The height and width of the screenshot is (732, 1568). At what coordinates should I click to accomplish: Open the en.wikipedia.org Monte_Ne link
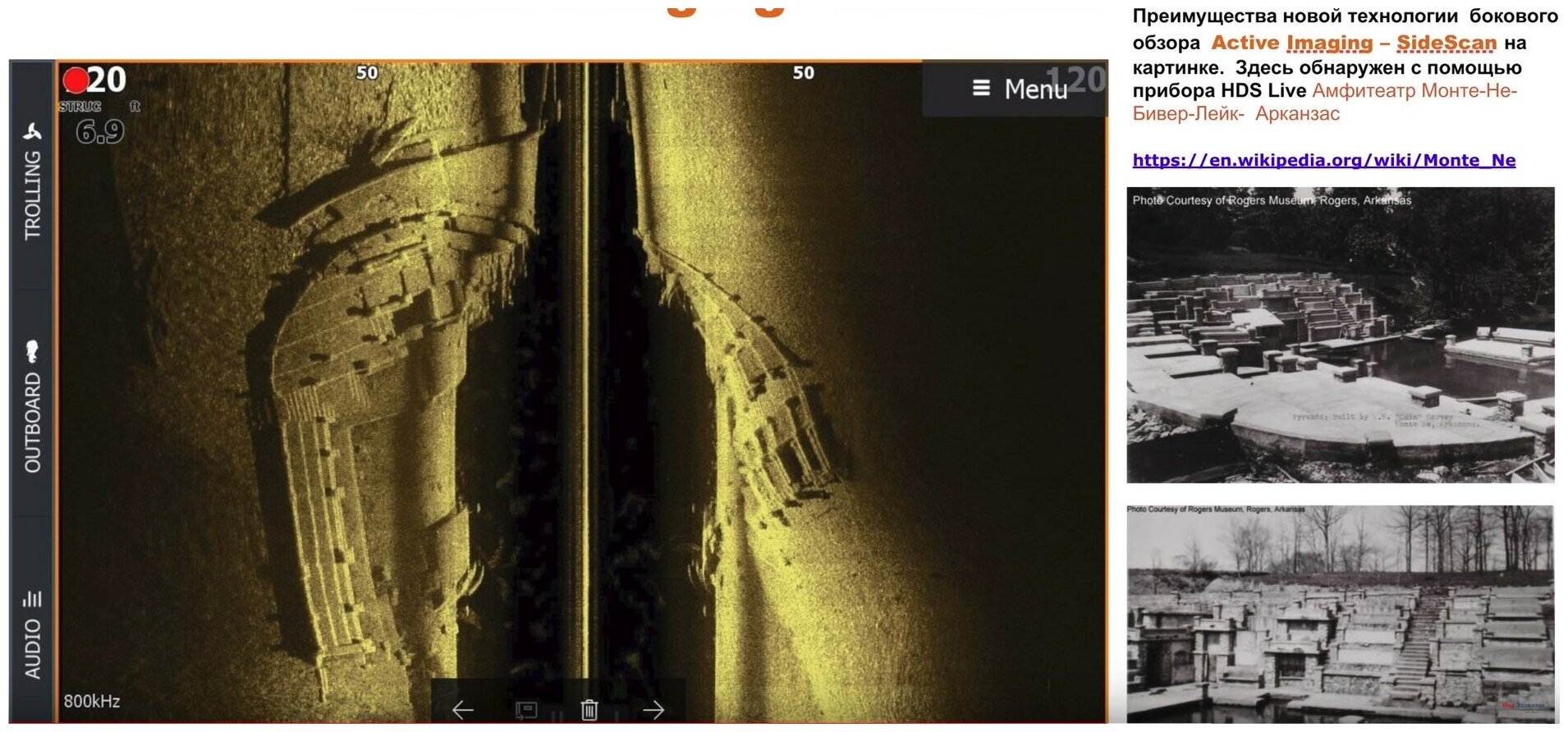[x=1324, y=160]
